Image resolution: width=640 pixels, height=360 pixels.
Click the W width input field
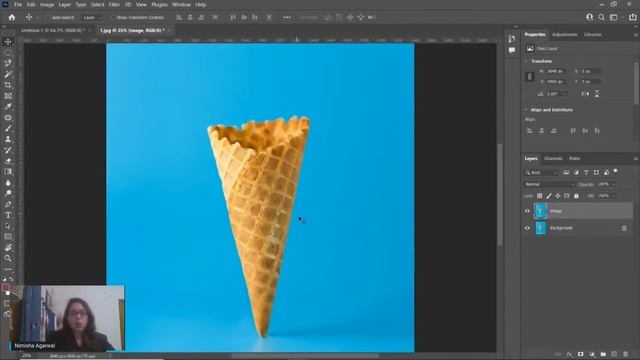556,71
